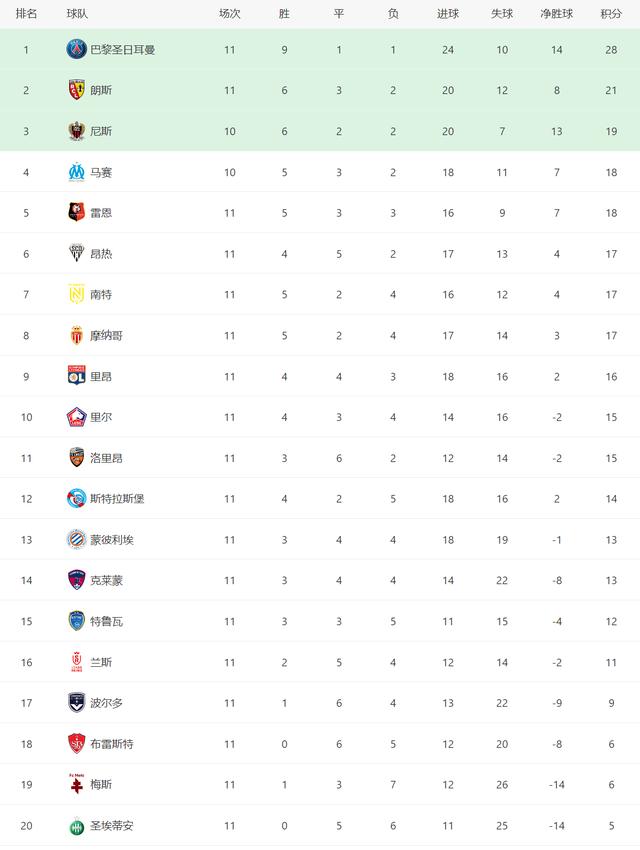640x850 pixels.
Task: Click the 积分 column header
Action: pyautogui.click(x=610, y=13)
